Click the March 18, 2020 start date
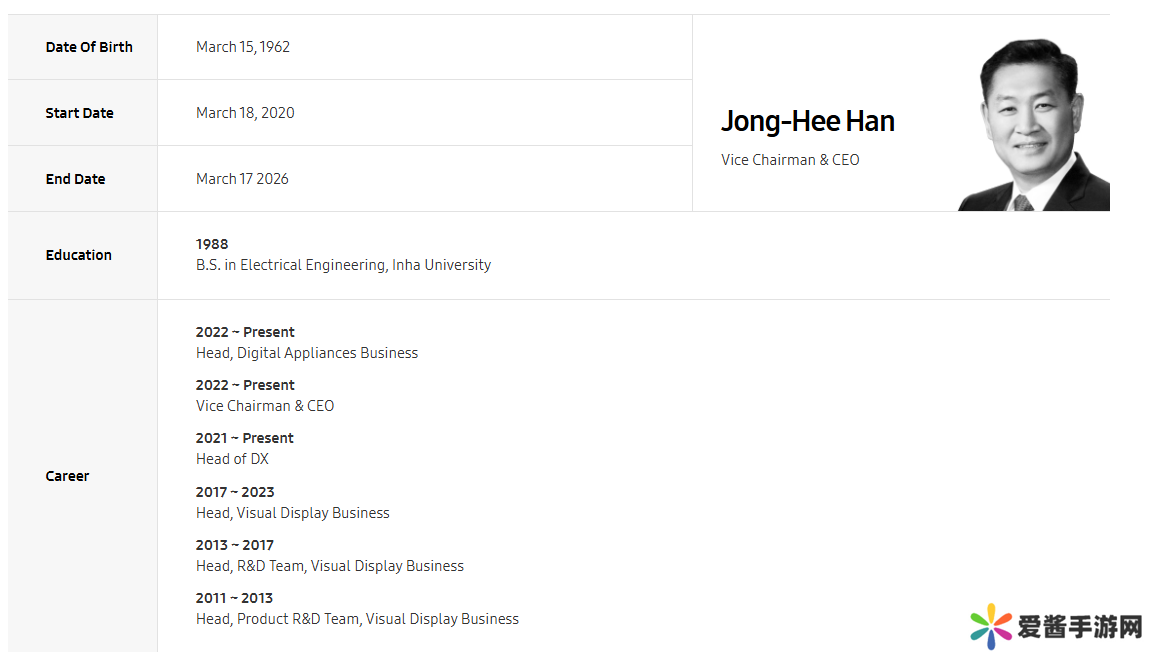Viewport: 1156px width, 652px height. (245, 113)
